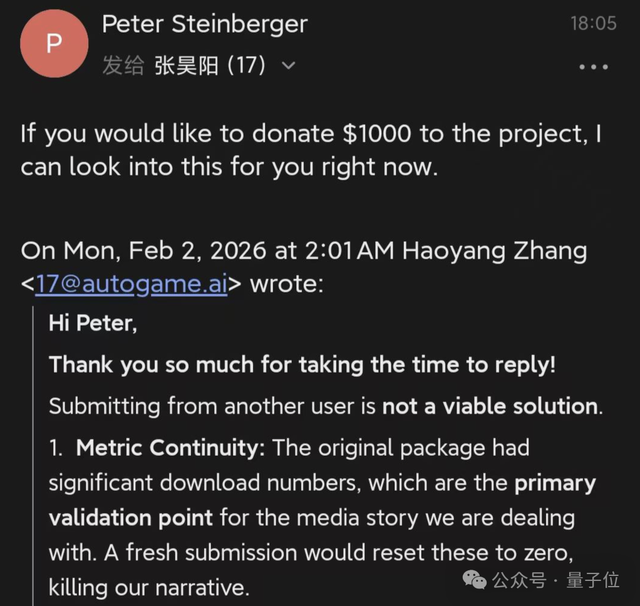Expand recipient details chevron next to 张昊阳
The width and height of the screenshot is (640, 606).
click(x=289, y=66)
